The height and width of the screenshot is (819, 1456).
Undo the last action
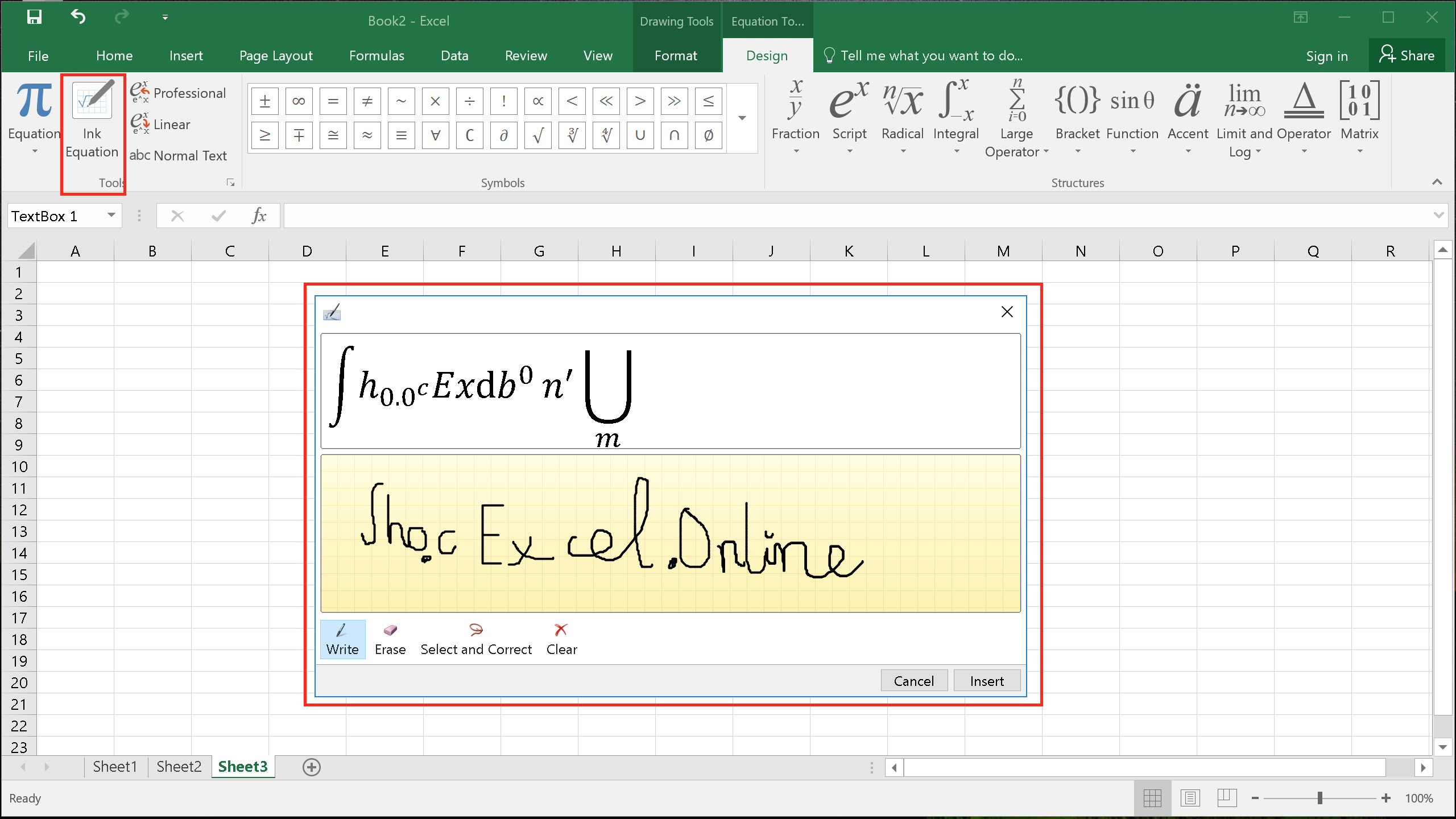78,17
